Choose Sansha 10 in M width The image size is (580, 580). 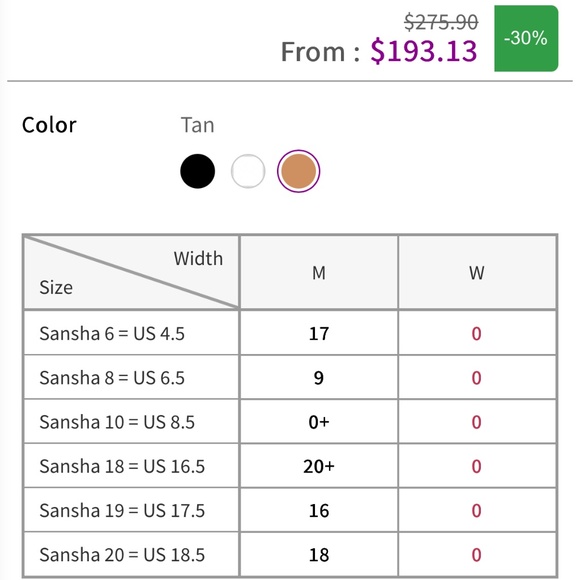tap(319, 422)
